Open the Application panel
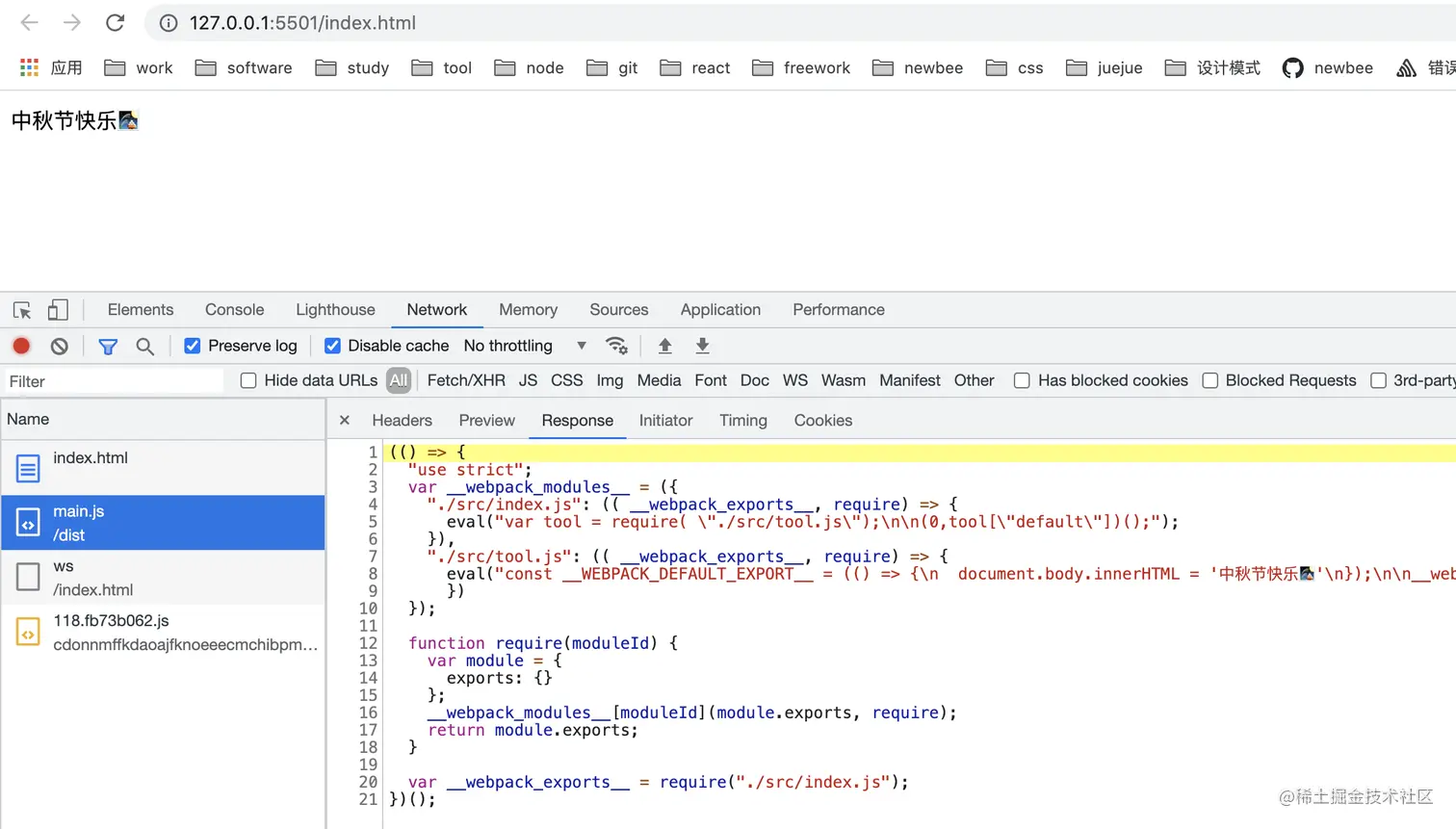Screen dimensions: 1456x829 (x=720, y=310)
